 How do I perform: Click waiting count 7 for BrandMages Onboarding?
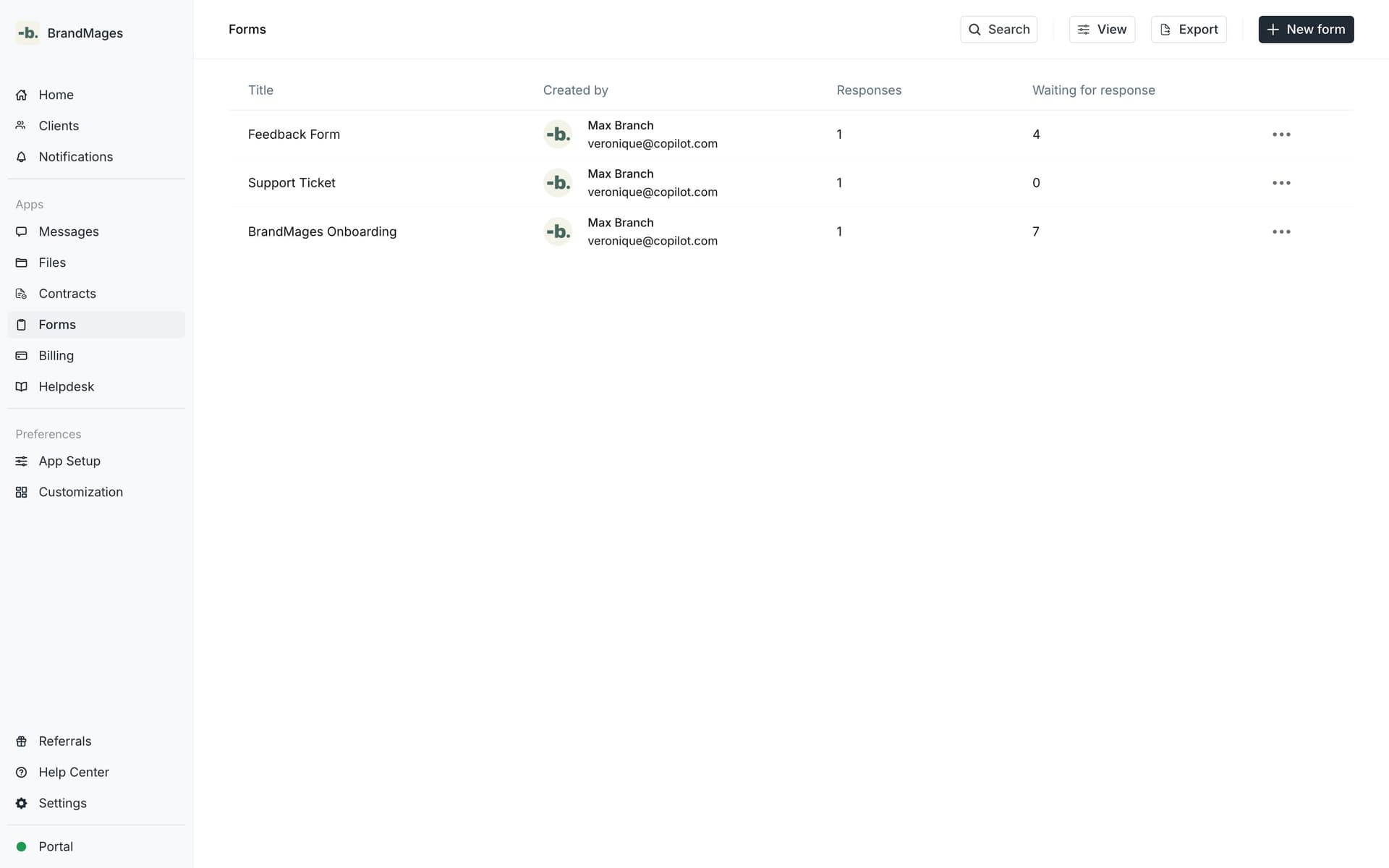tap(1035, 231)
